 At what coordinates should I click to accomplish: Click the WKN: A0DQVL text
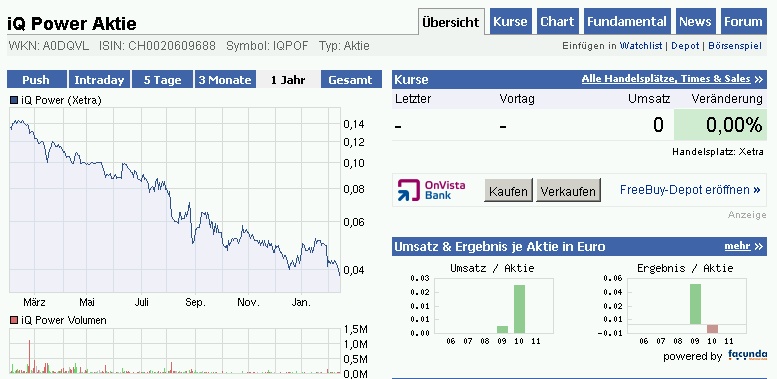(x=49, y=47)
